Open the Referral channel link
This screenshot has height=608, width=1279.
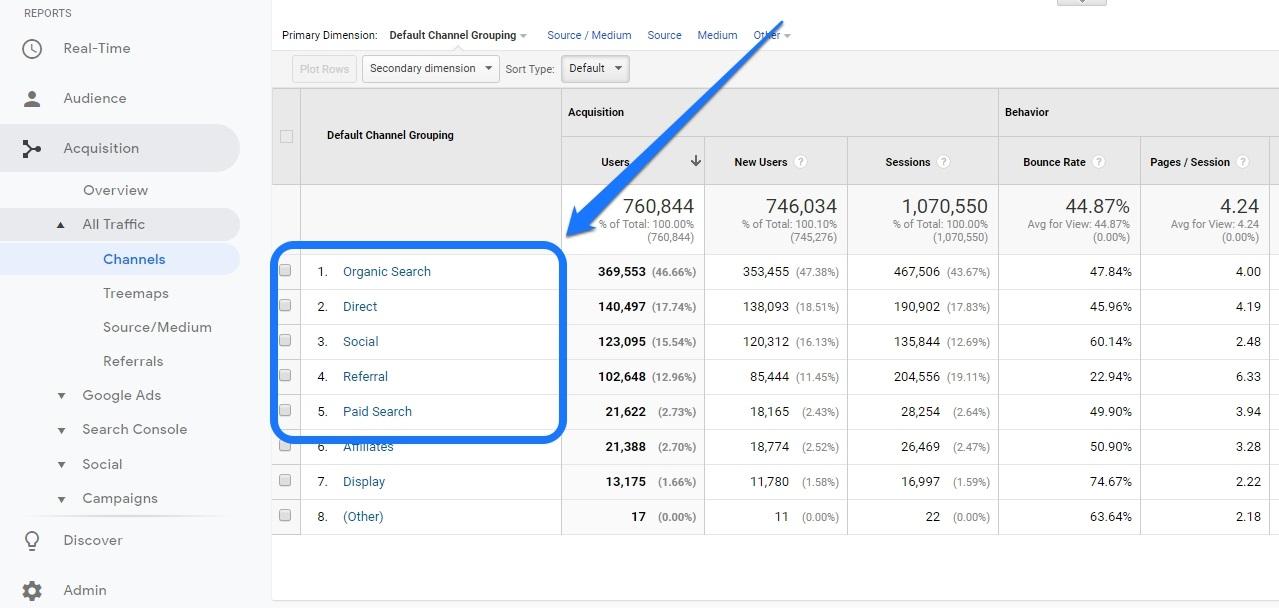pos(365,376)
